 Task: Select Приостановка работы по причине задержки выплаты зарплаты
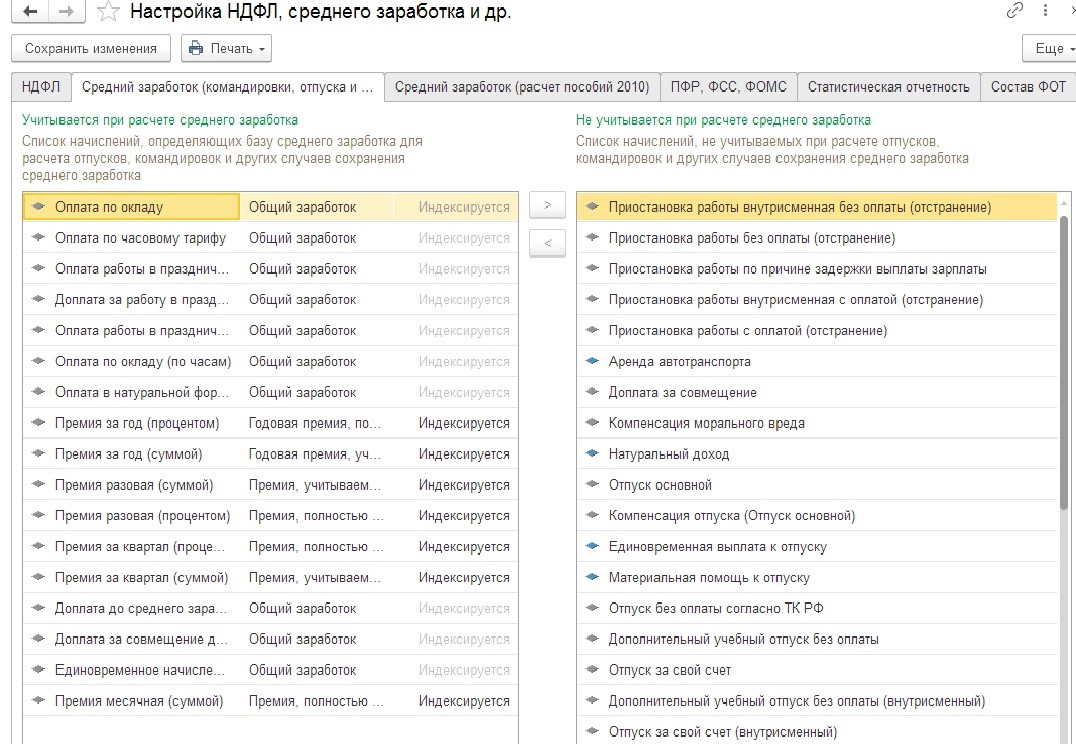817,269
